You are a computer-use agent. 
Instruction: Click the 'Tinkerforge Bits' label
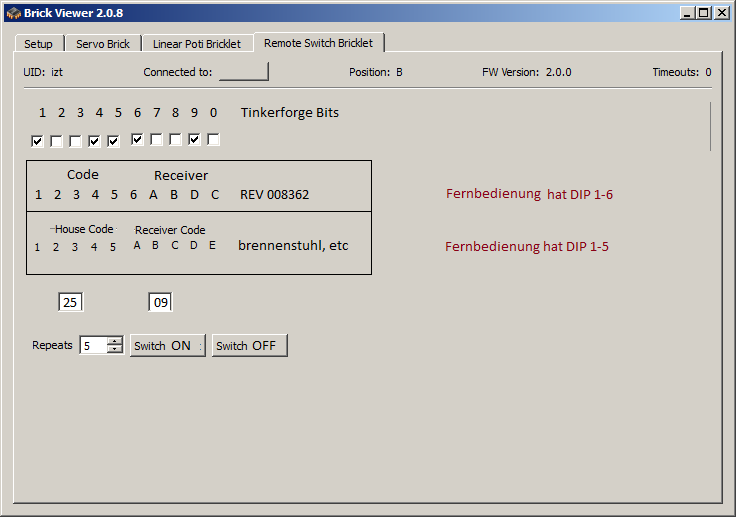(290, 113)
